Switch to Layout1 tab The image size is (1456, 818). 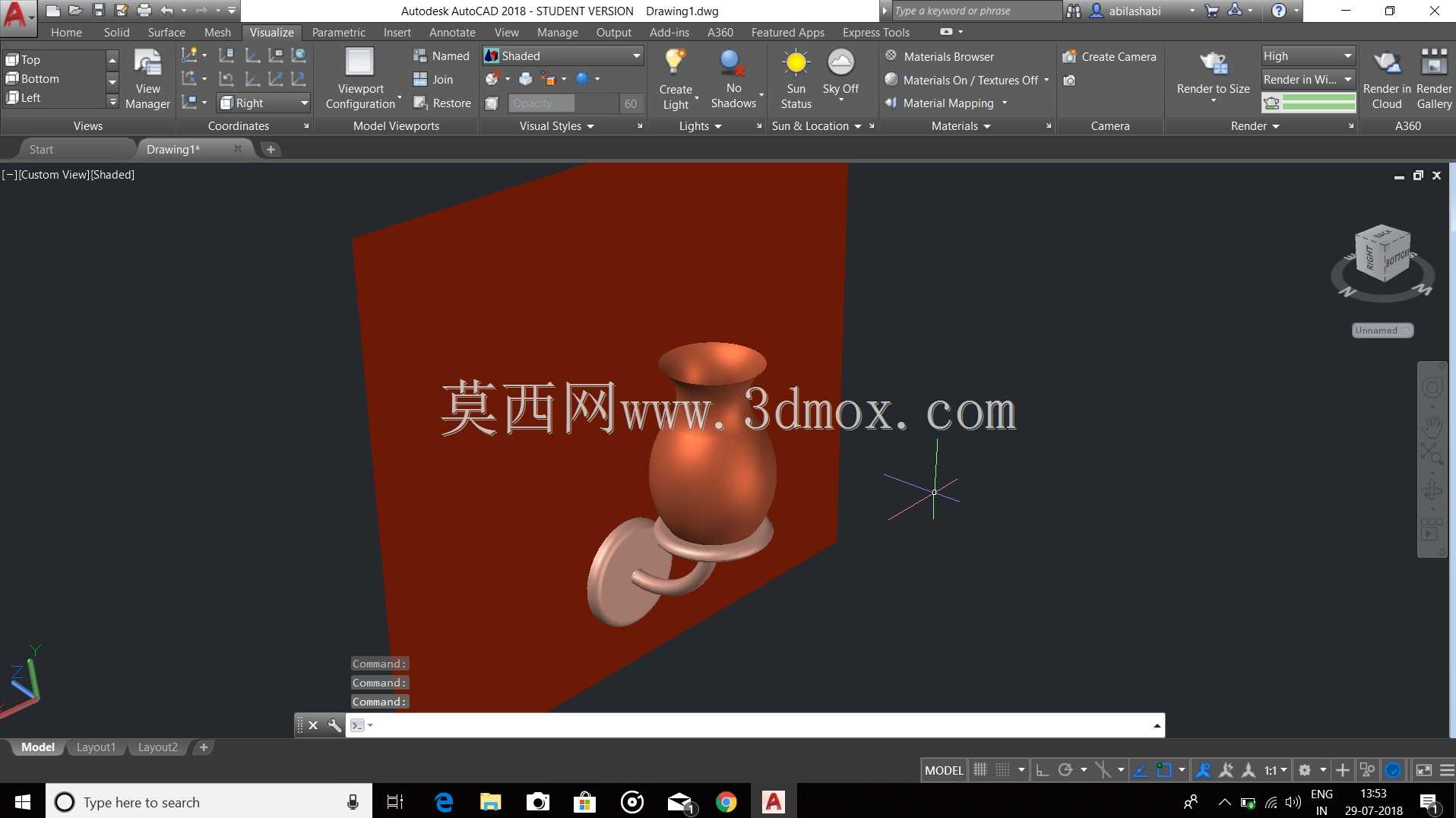click(x=96, y=747)
